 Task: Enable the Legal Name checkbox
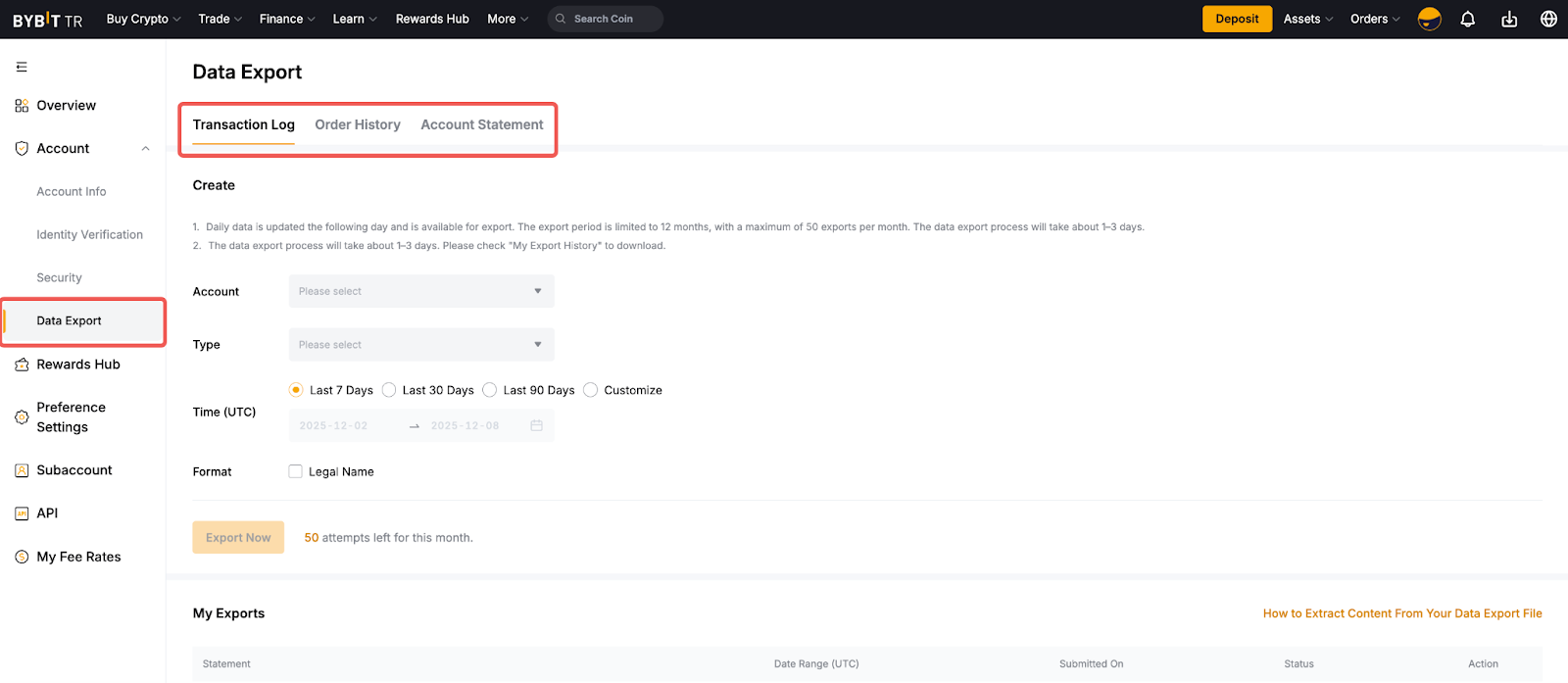pyautogui.click(x=295, y=471)
